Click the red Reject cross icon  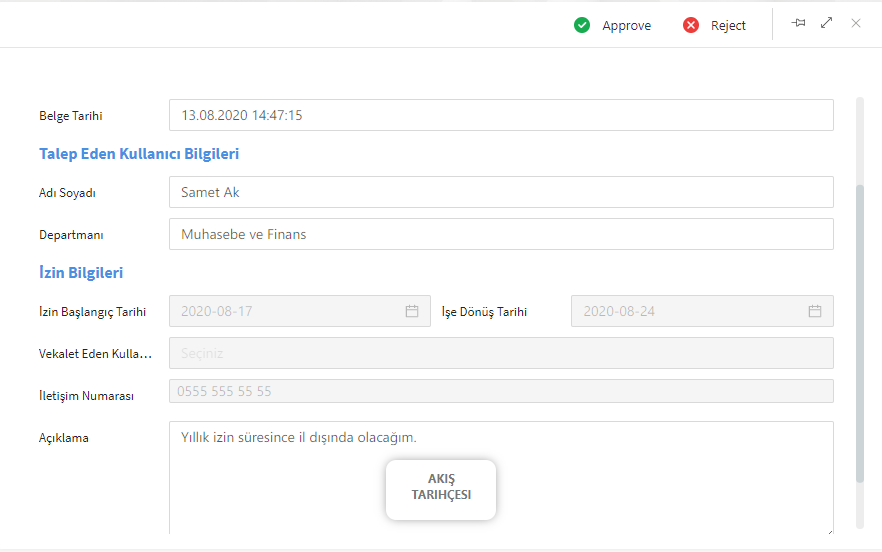[691, 25]
